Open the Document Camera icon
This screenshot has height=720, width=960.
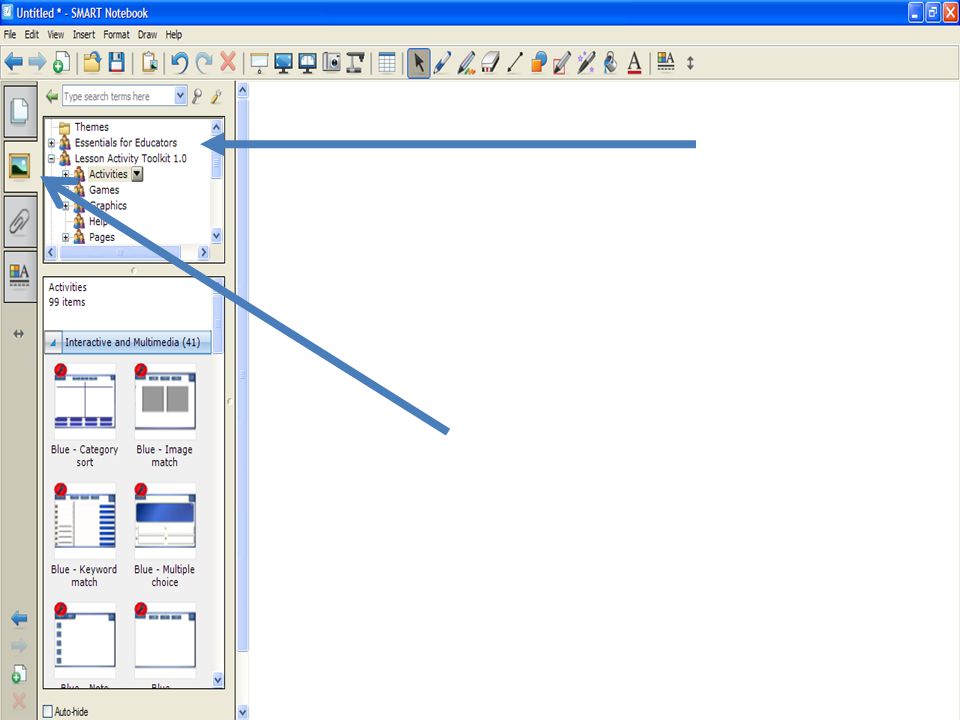coord(355,62)
